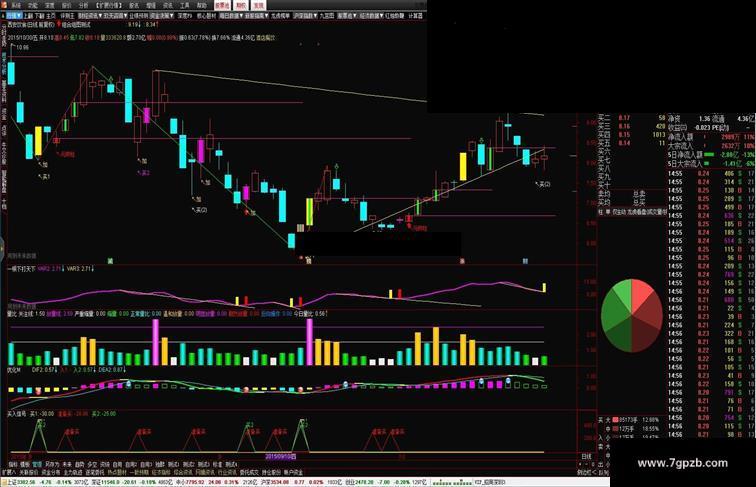This screenshot has width=756, height=487.
Task: Collapse the 扩展 panel toggle at bottom-left
Action: pyautogui.click(x=8, y=473)
